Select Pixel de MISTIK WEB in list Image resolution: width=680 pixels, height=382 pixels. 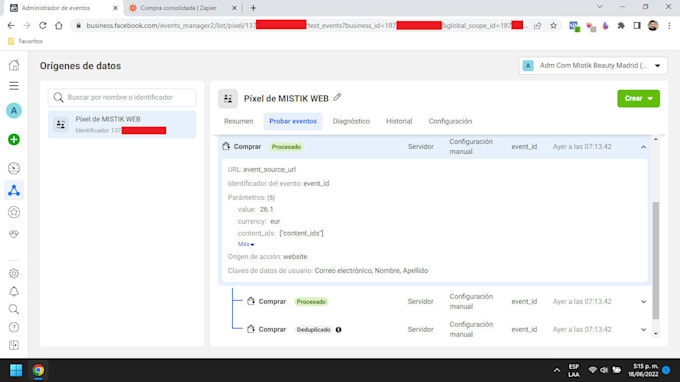122,124
